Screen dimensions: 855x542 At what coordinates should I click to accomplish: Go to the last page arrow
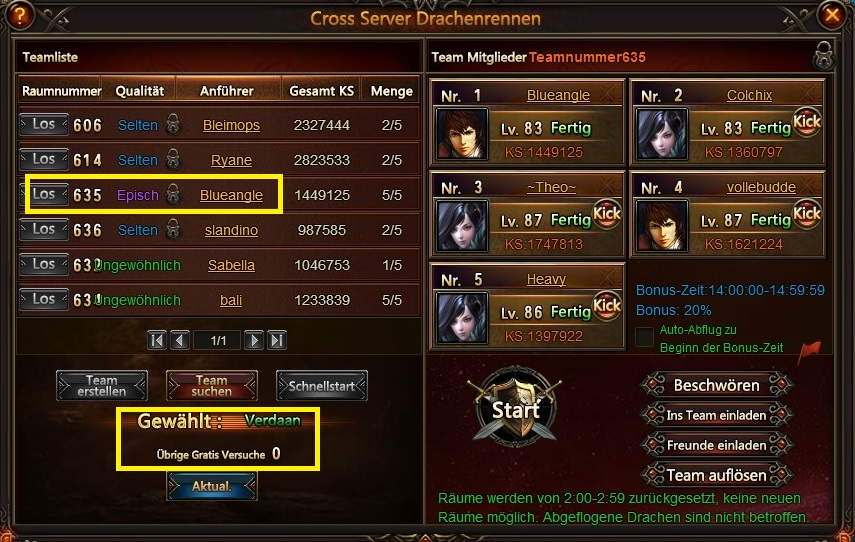pyautogui.click(x=277, y=340)
